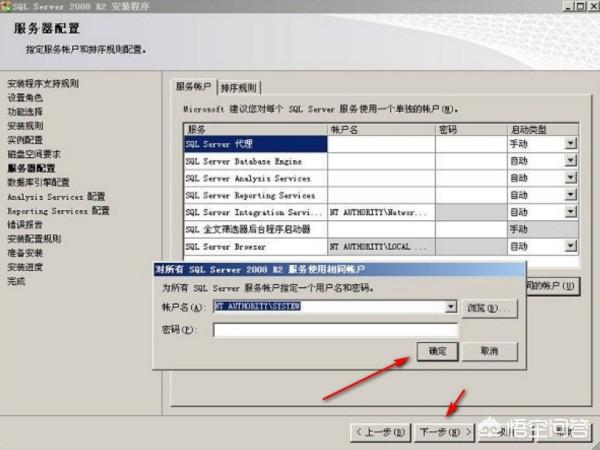Select the SQL Server Reporting Services row
The width and height of the screenshot is (600, 450).
(256, 195)
